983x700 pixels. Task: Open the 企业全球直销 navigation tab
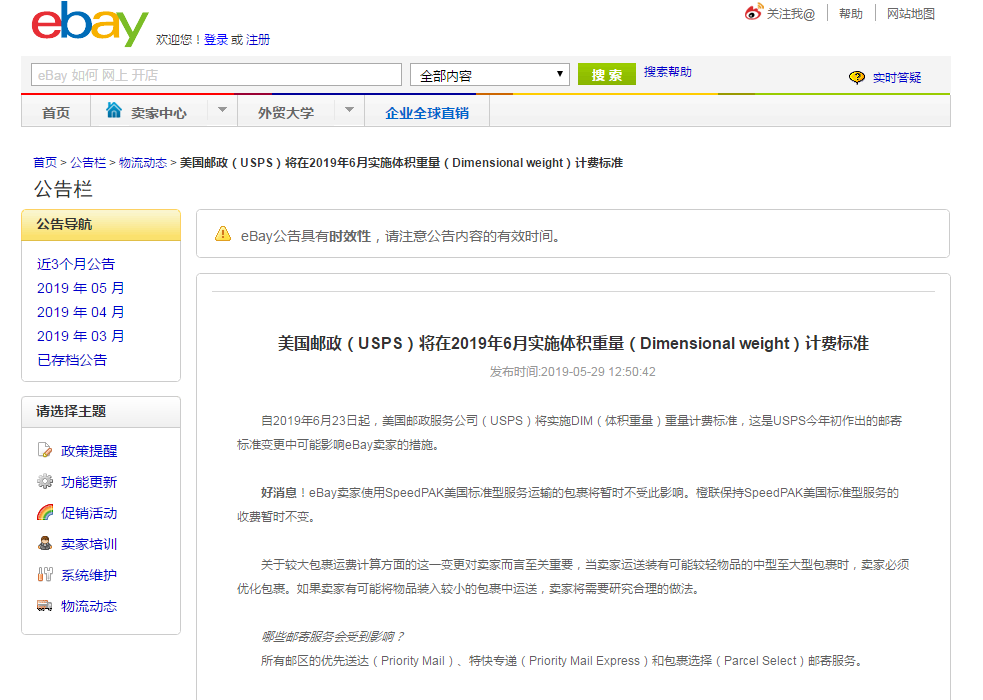[427, 113]
